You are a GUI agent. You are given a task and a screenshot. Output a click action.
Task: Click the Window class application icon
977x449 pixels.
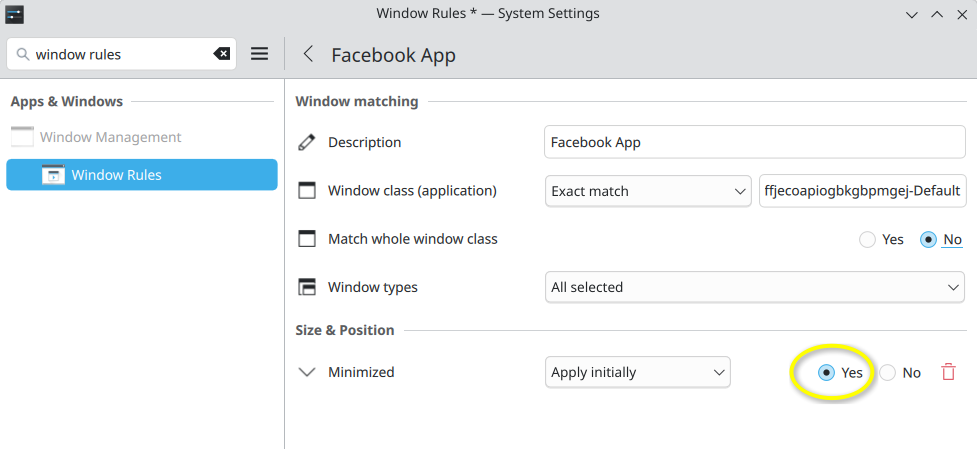[x=307, y=190]
